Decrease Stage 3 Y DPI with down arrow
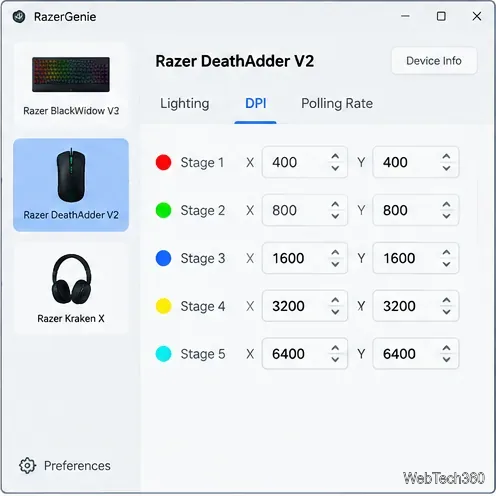This screenshot has width=496, height=496. [x=446, y=264]
